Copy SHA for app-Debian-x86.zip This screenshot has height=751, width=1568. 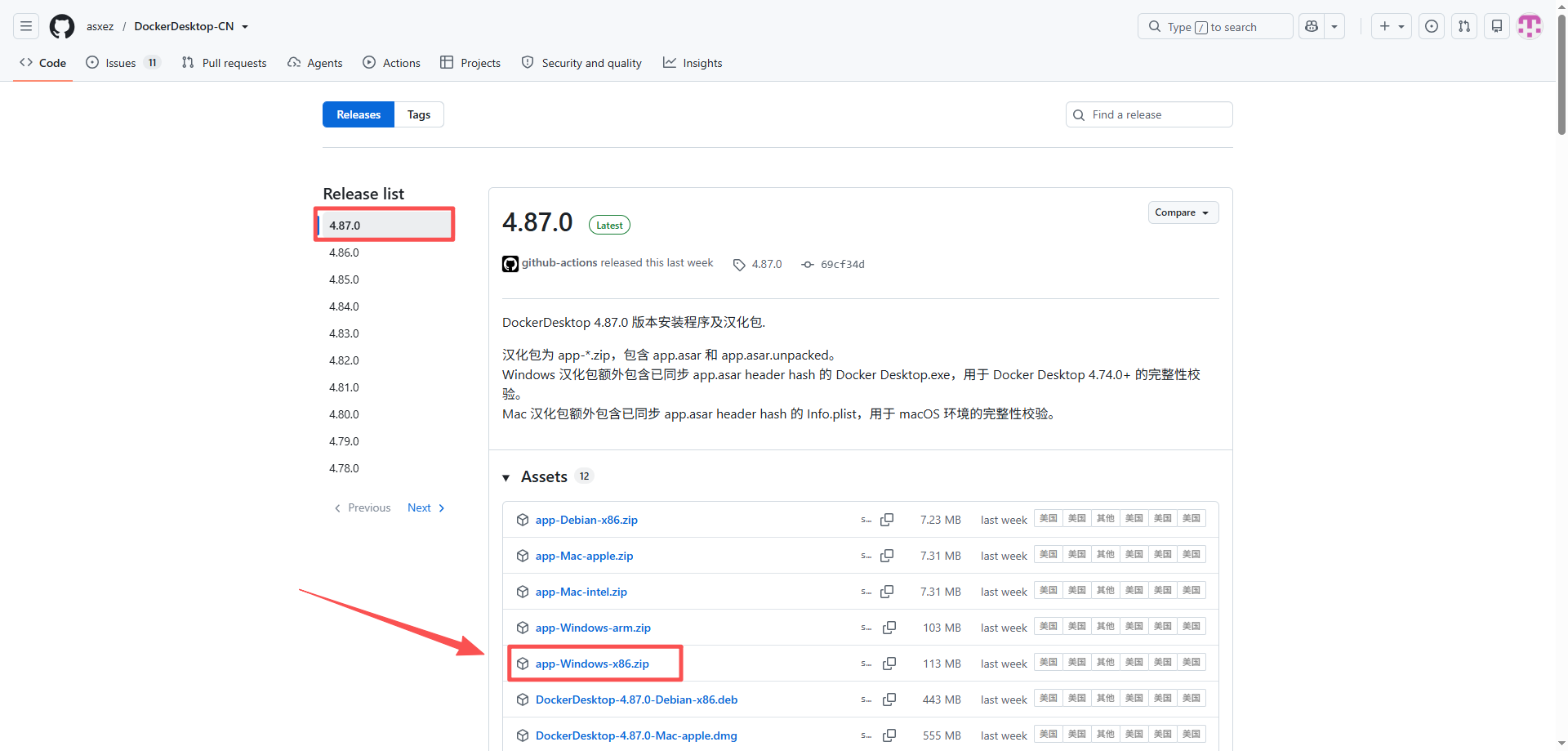887,520
